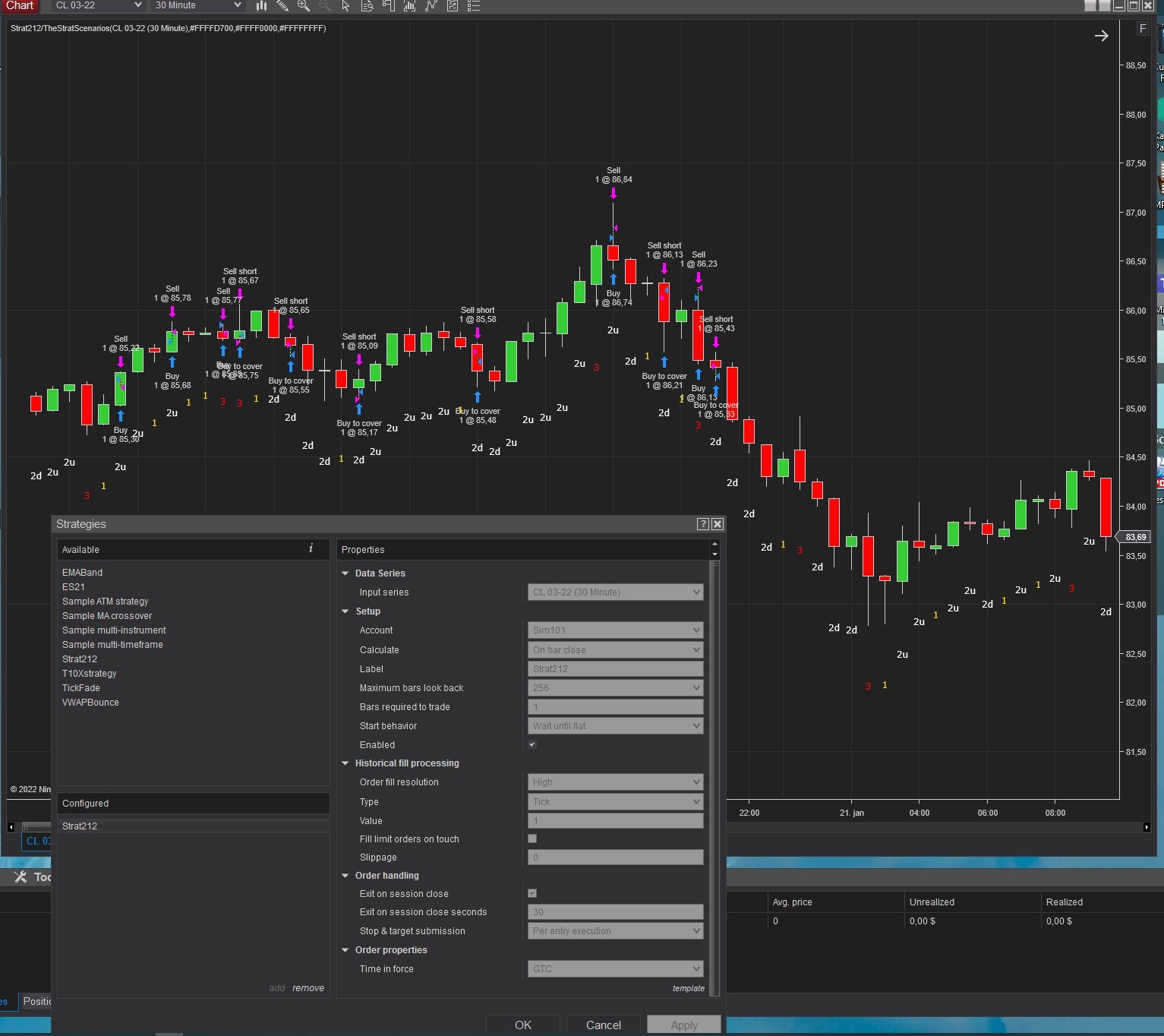Close the Strategies dialog
The image size is (1164, 1036).
(718, 524)
